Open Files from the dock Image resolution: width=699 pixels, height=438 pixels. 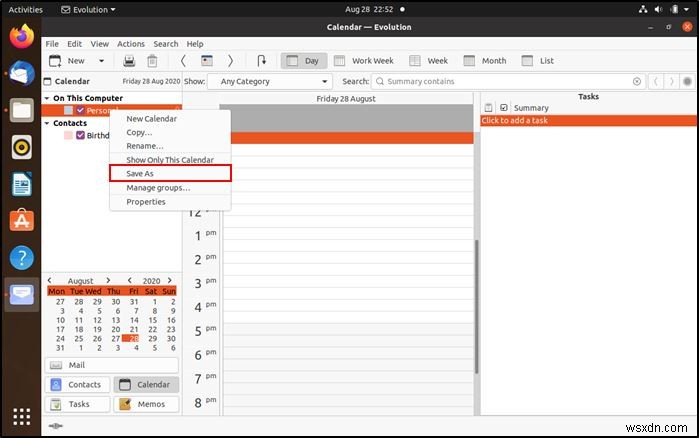click(x=21, y=110)
